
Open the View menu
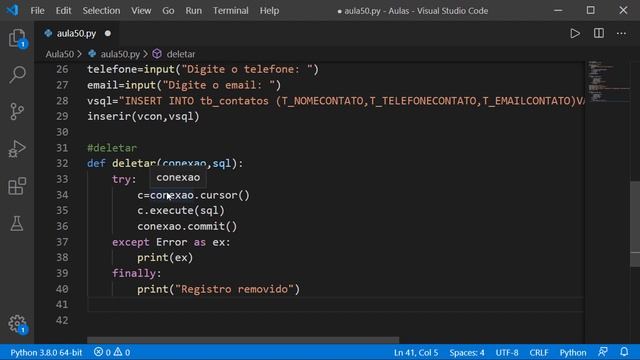(141, 11)
